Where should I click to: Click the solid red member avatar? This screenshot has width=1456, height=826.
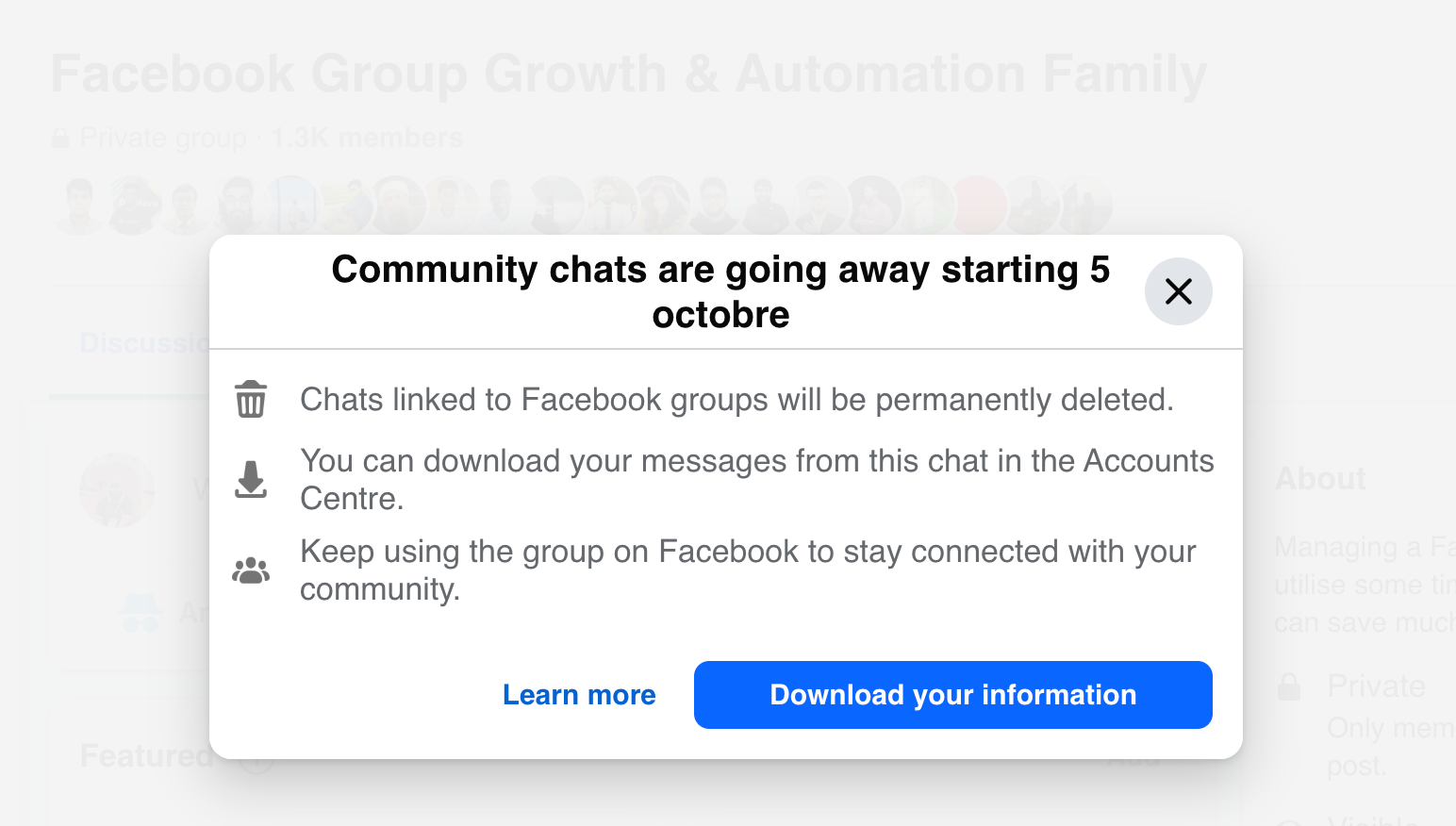(979, 205)
